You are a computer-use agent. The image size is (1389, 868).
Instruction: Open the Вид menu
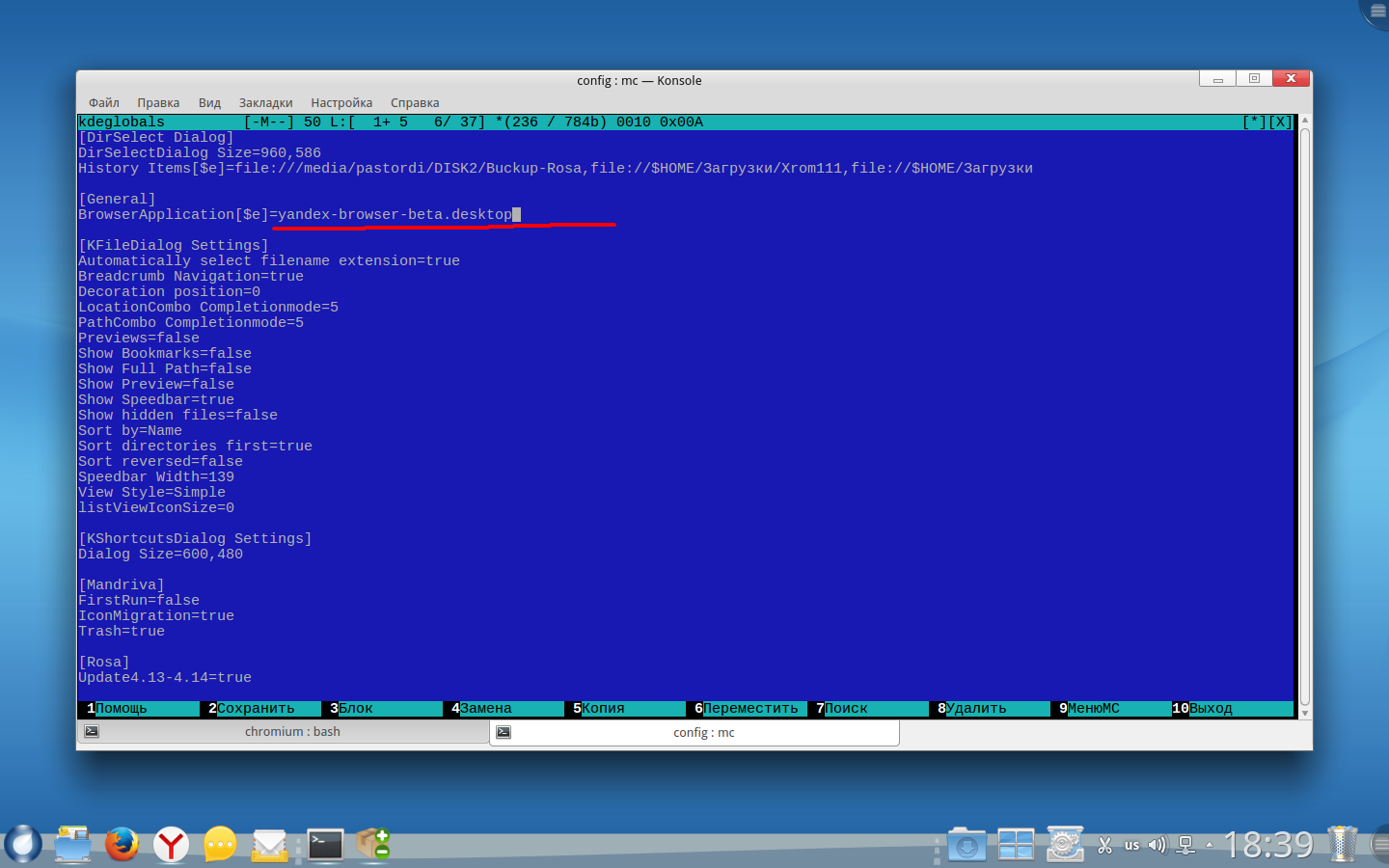(209, 103)
